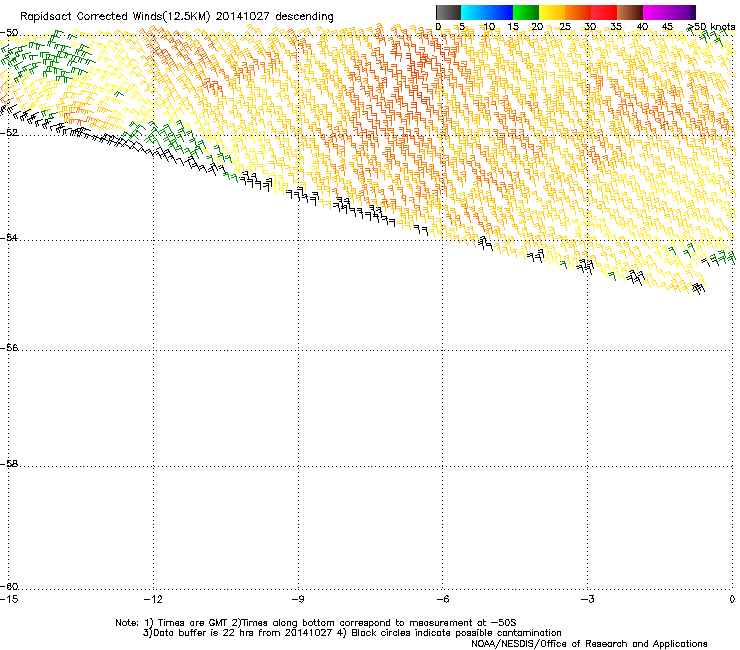The width and height of the screenshot is (740, 650).
Task: Click the gray 0-5 knots color segment
Action: tap(448, 12)
